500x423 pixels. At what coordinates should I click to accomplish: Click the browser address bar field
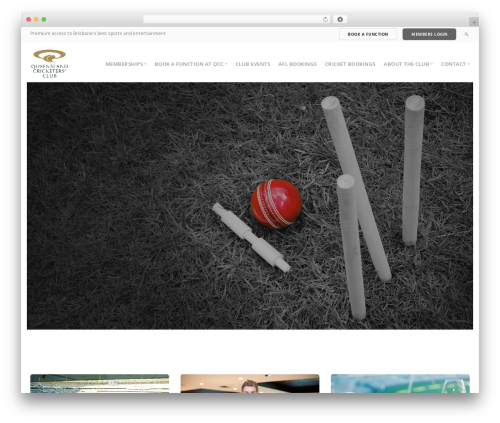[x=237, y=19]
